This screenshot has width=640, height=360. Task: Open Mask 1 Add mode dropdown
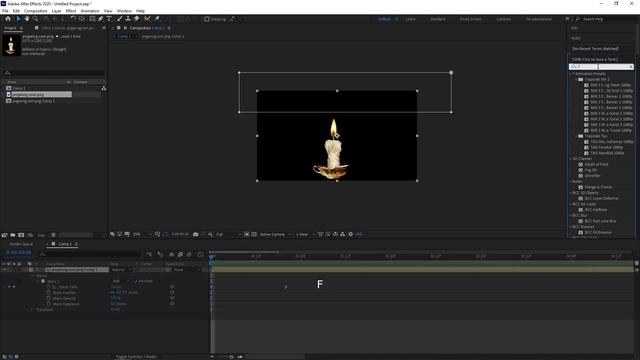[x=120, y=281]
